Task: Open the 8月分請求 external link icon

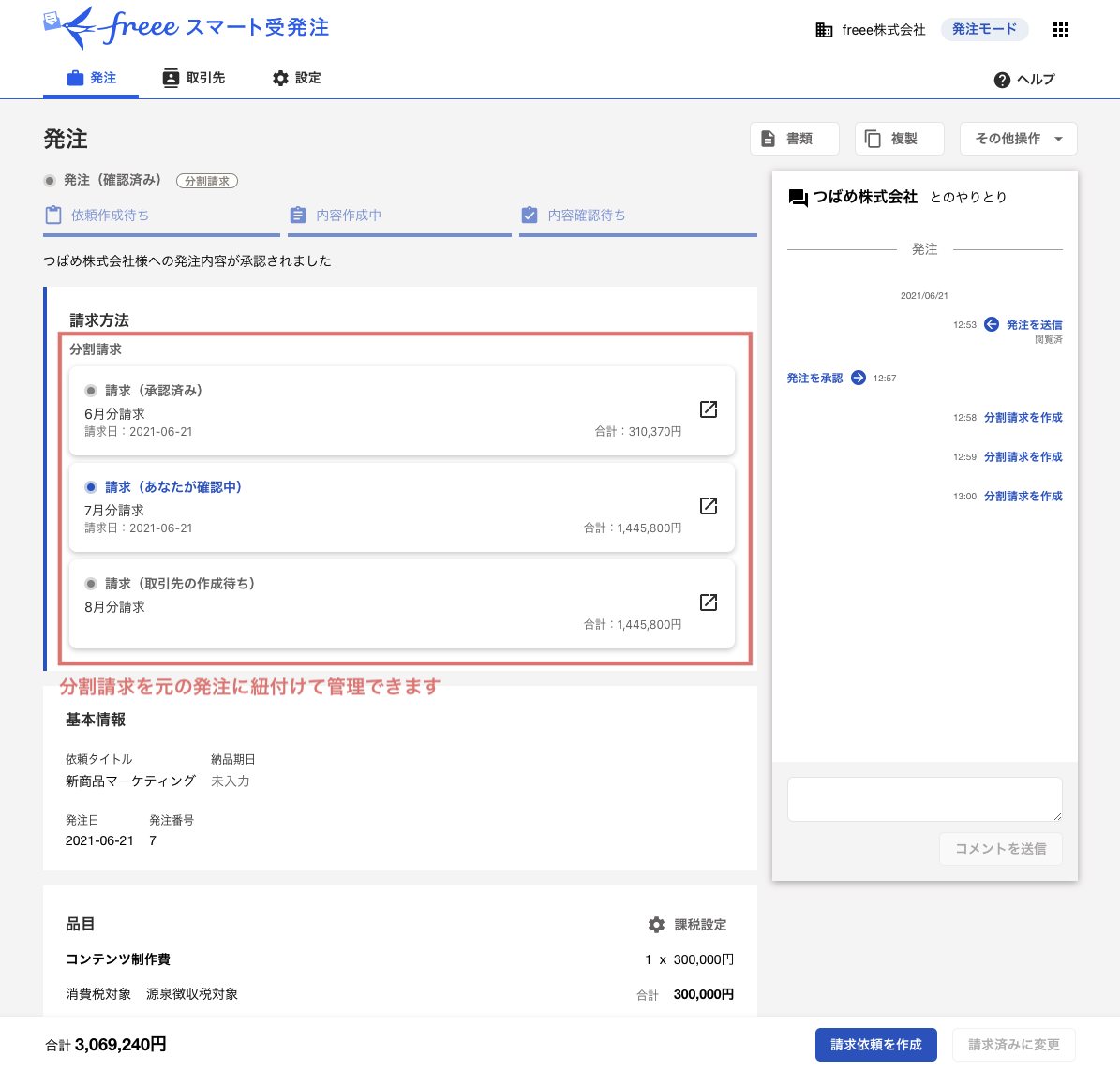Action: [708, 602]
